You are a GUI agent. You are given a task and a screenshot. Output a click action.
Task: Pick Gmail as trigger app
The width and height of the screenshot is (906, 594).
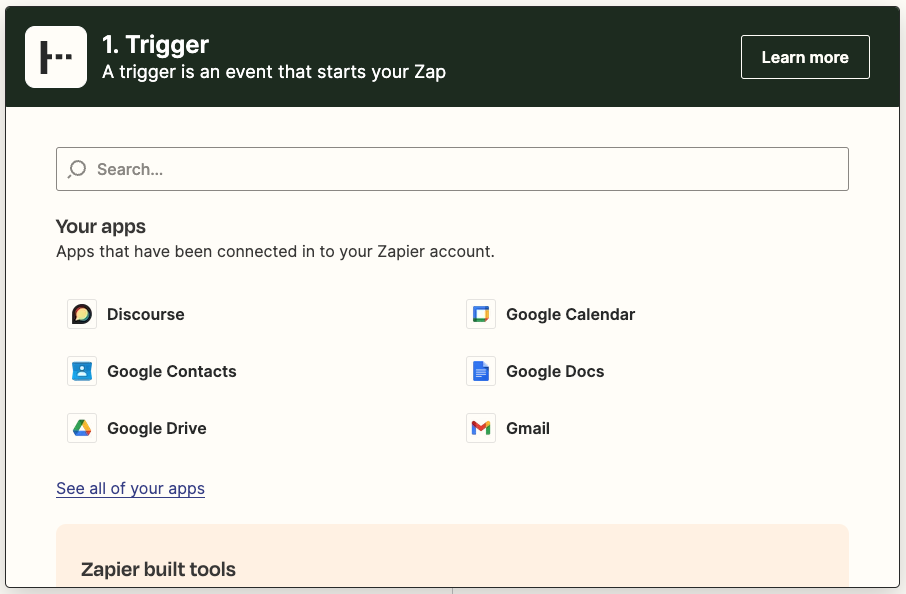(528, 428)
